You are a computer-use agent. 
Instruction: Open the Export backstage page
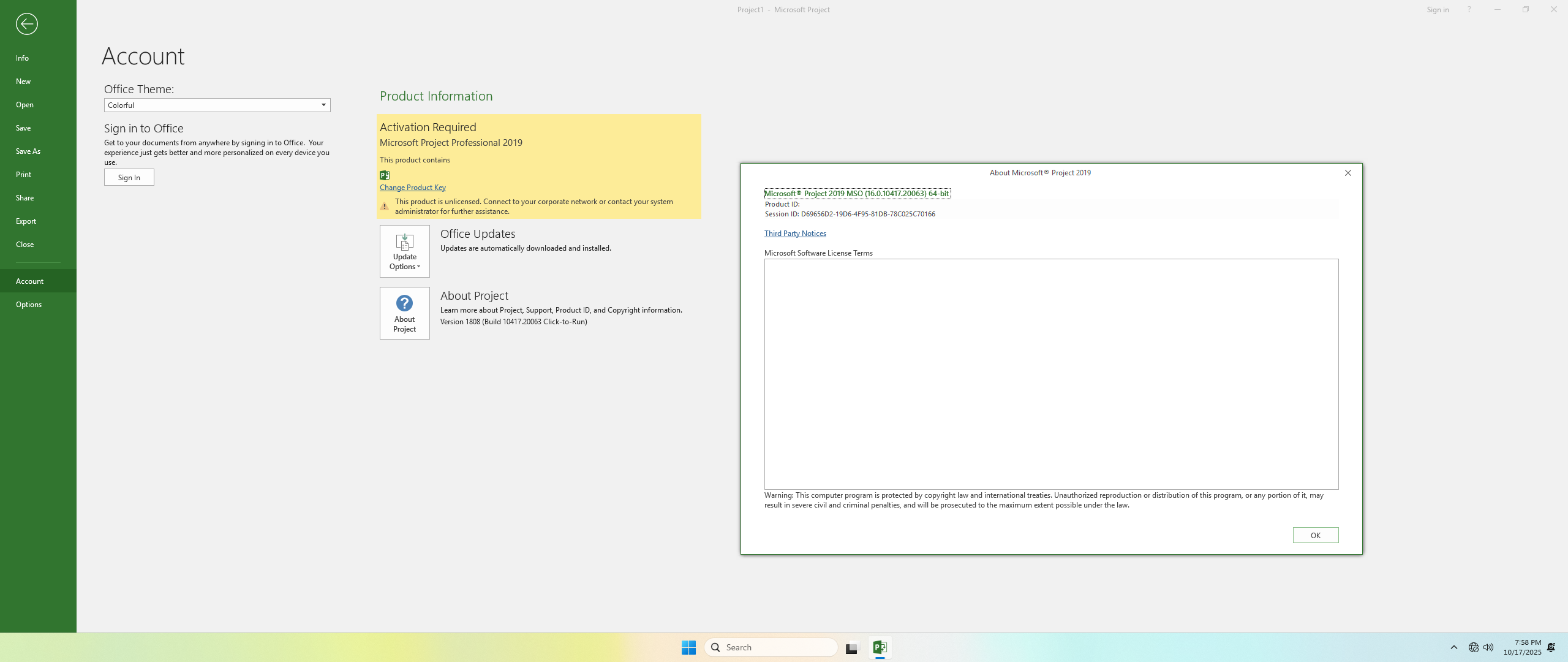pyautogui.click(x=26, y=221)
